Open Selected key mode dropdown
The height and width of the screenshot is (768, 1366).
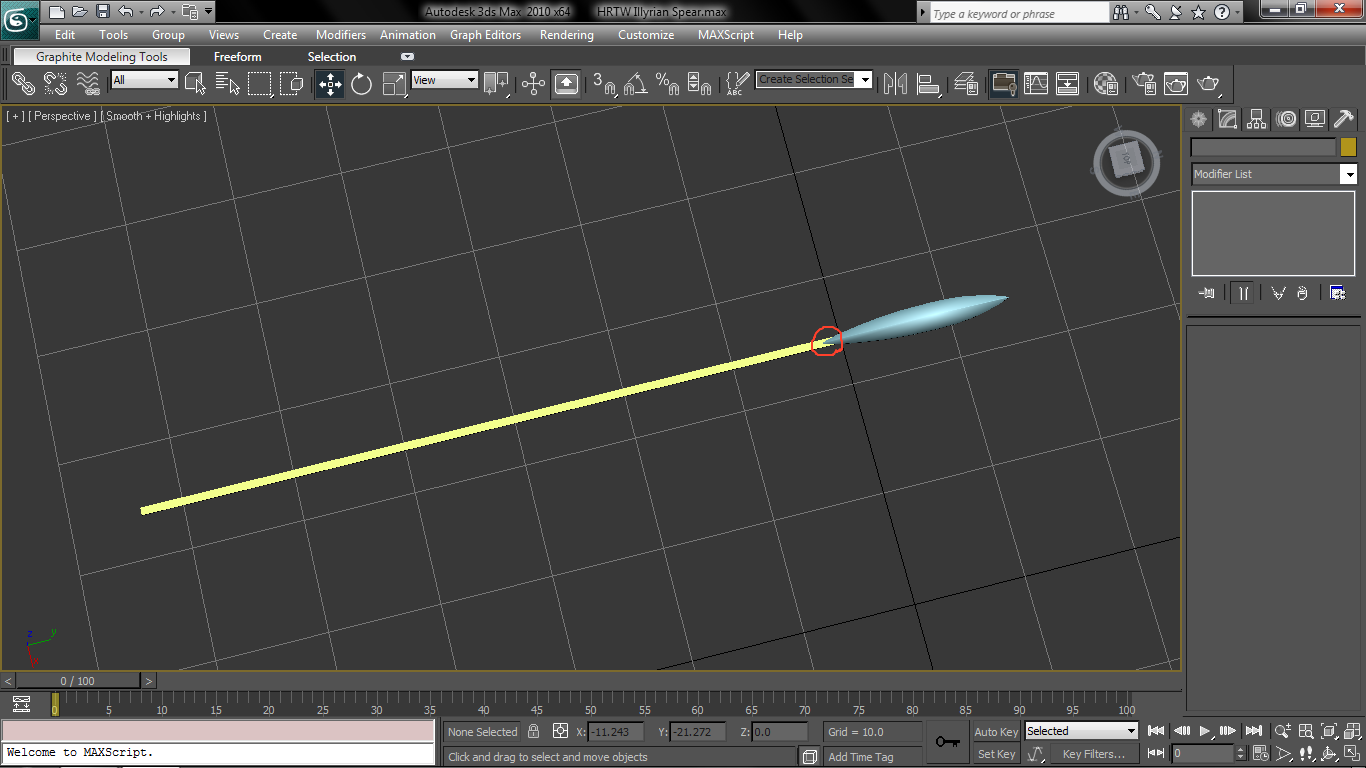coord(1081,731)
